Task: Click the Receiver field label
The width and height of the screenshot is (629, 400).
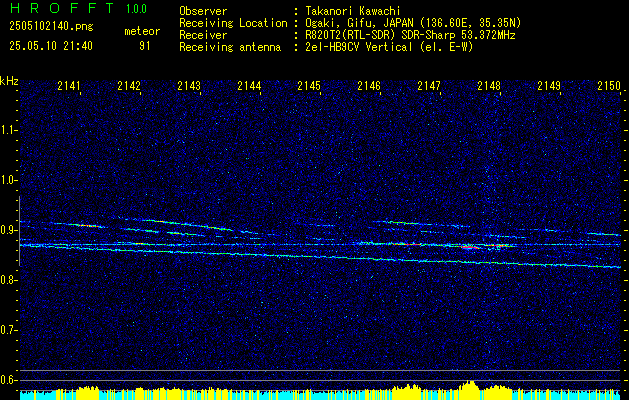Action: coord(203,35)
